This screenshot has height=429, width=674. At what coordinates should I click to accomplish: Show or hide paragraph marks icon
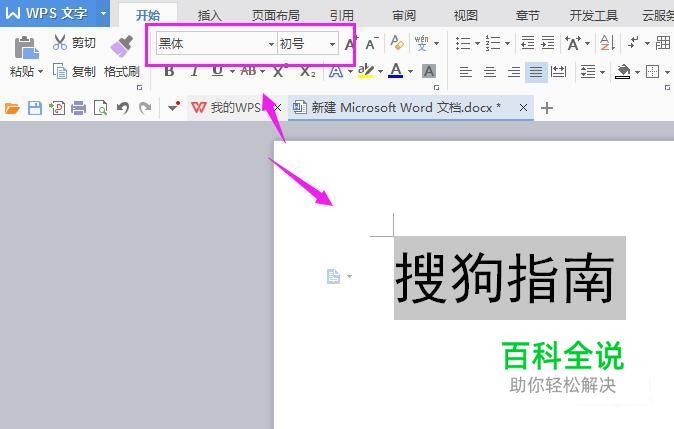pos(633,43)
